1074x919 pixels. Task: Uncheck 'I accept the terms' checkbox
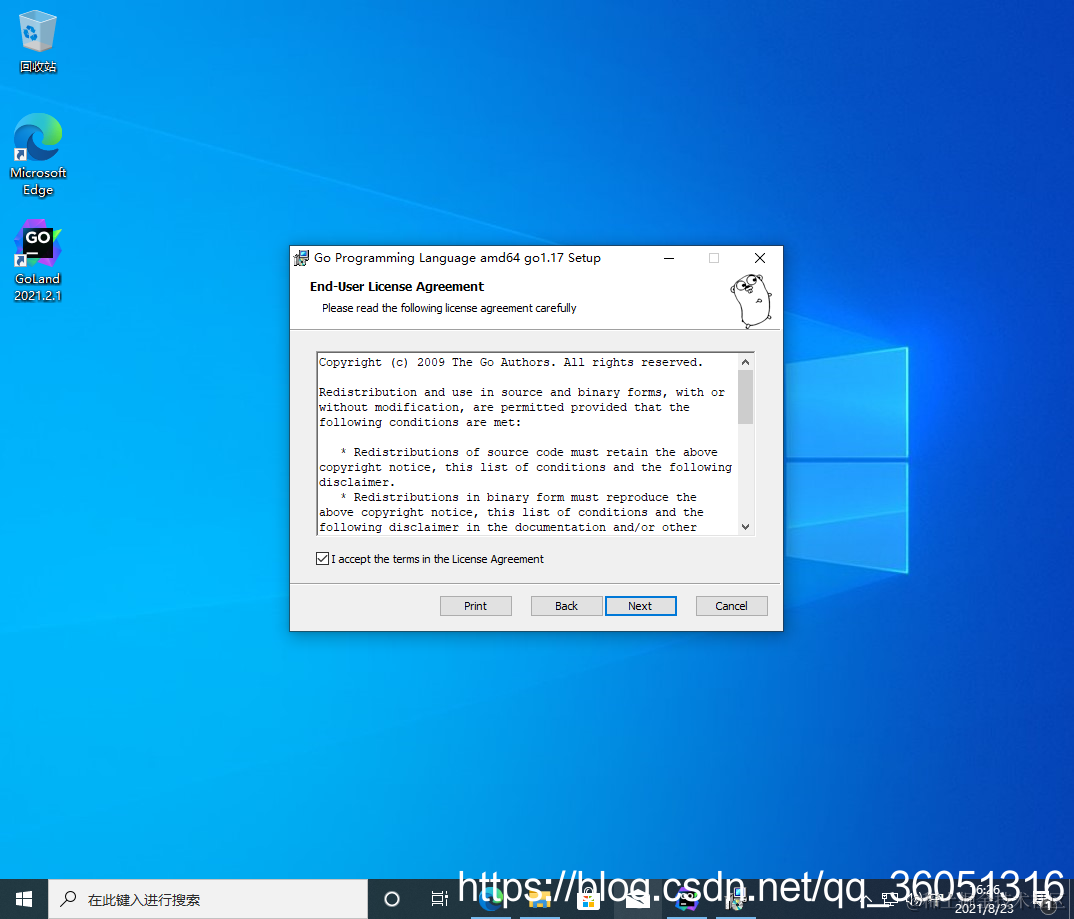[x=322, y=559]
